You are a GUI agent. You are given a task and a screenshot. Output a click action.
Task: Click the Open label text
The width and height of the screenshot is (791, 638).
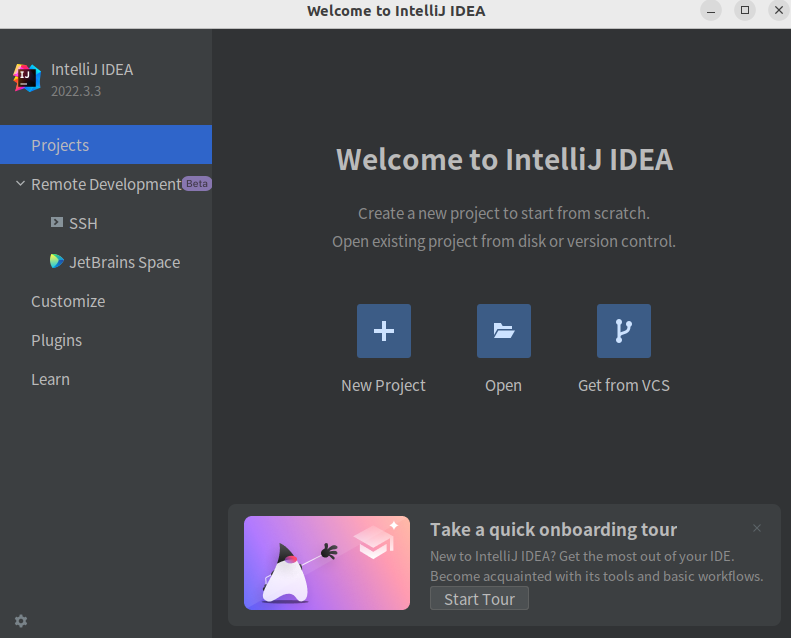[x=503, y=386]
